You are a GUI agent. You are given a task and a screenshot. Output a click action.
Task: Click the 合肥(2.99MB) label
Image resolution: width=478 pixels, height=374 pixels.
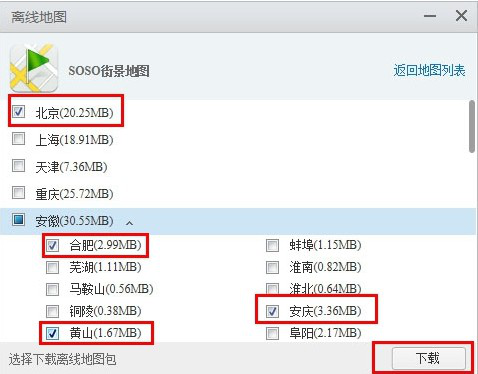[x=105, y=245]
